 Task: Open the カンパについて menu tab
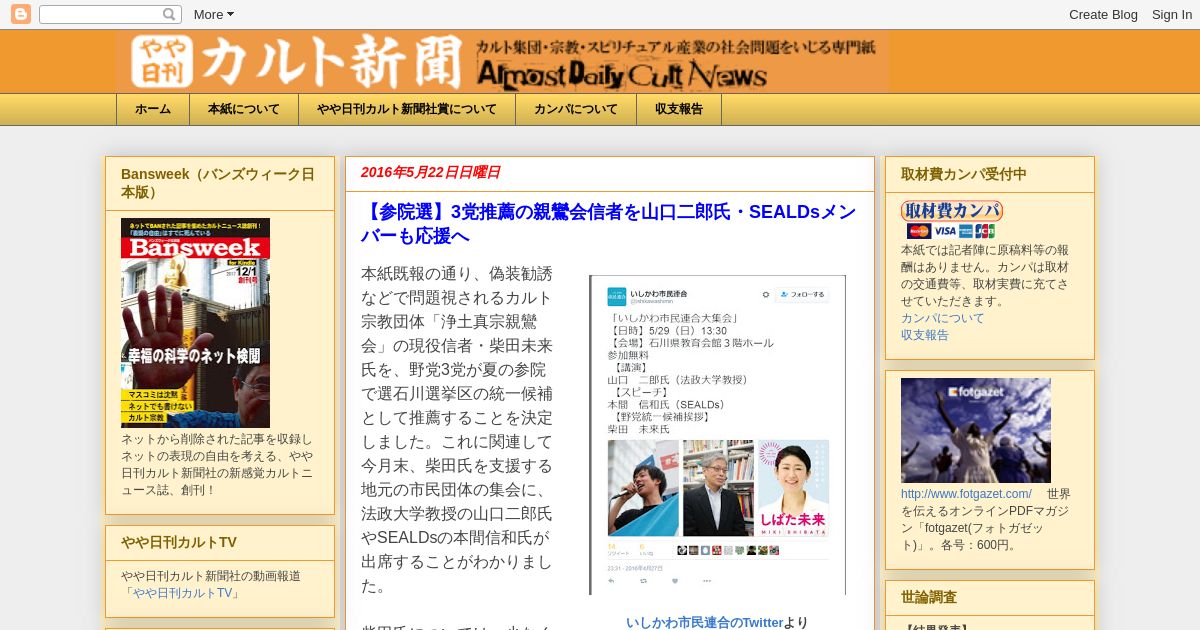[576, 109]
